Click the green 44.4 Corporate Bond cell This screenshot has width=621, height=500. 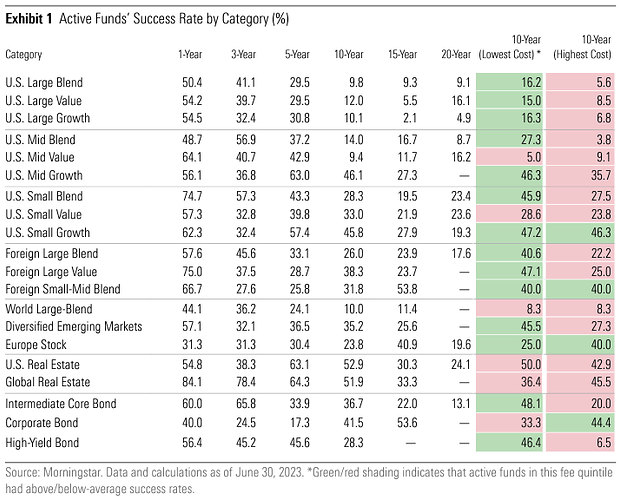point(580,423)
